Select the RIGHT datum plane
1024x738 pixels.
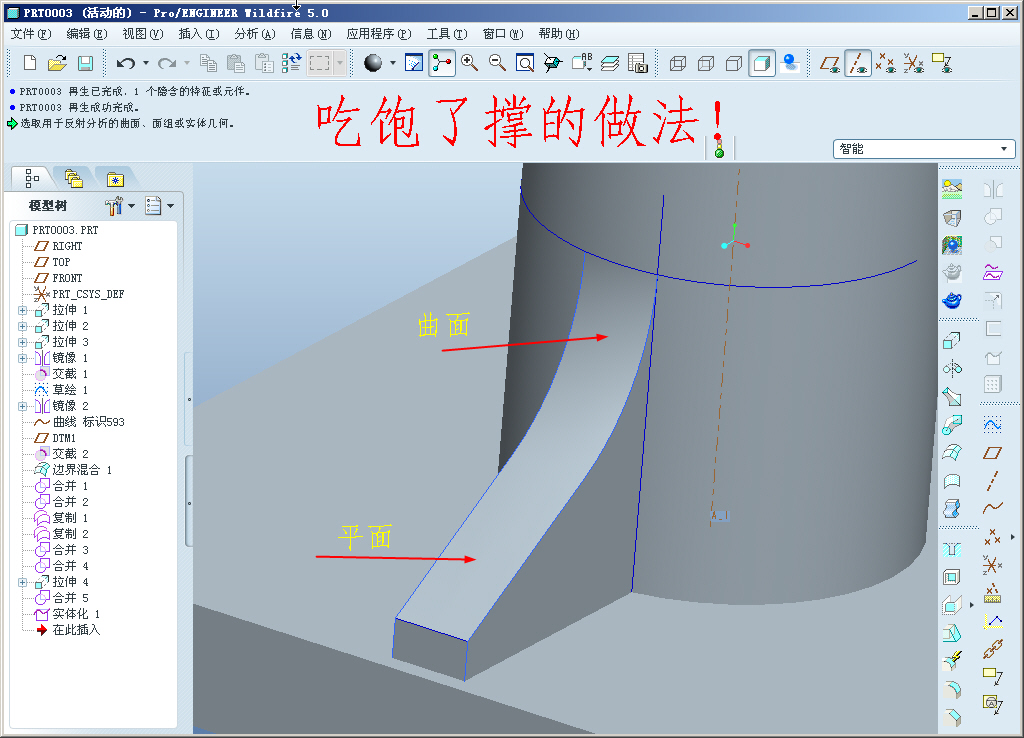59,246
